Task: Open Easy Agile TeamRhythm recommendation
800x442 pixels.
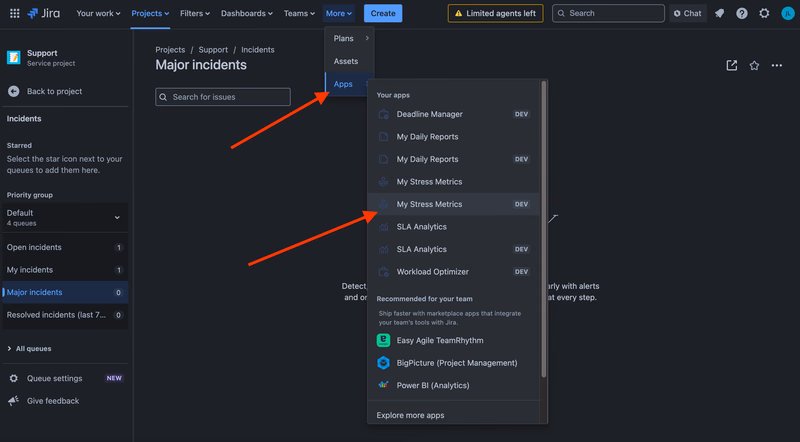Action: (454, 340)
